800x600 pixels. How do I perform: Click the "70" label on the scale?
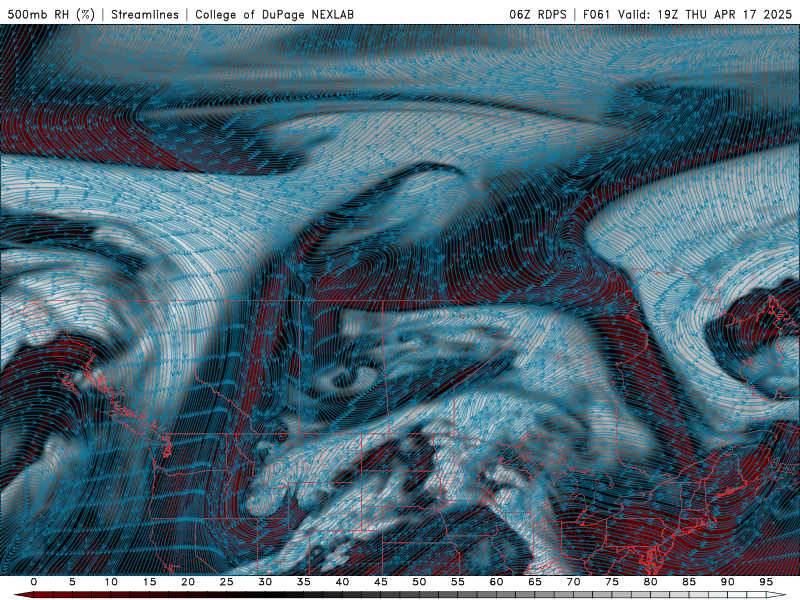pyautogui.click(x=573, y=582)
